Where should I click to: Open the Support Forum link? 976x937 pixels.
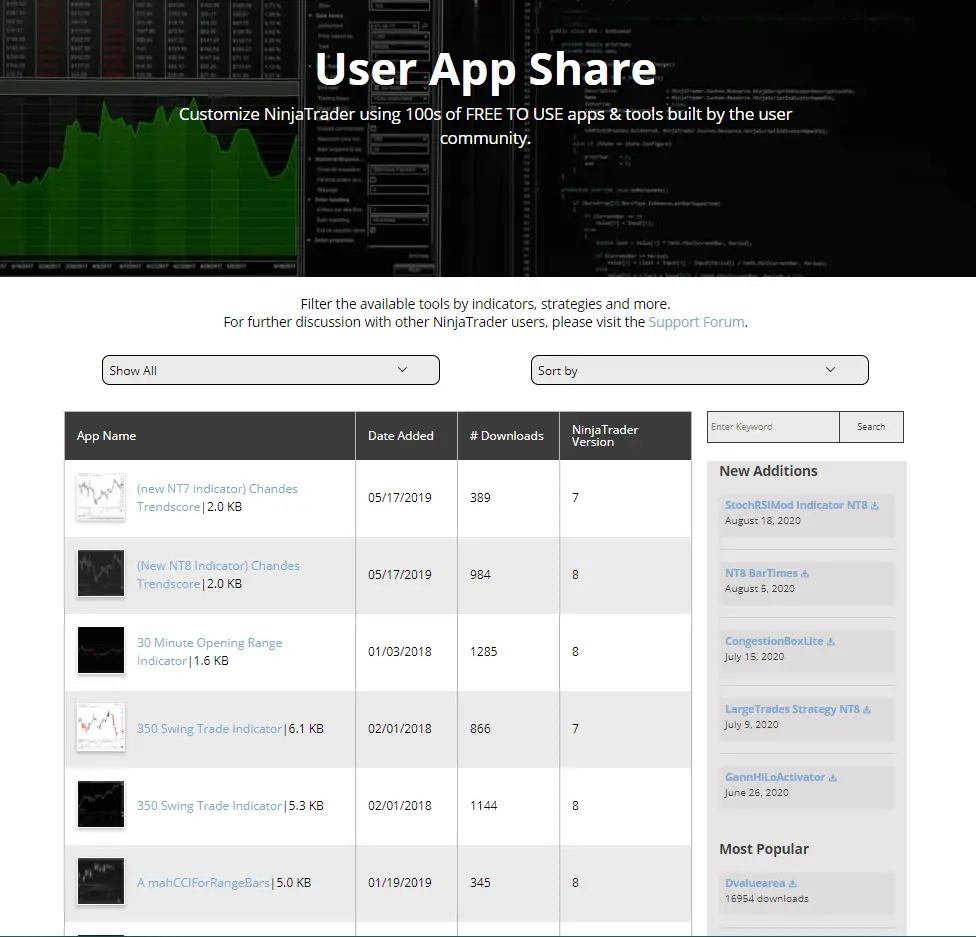point(697,322)
